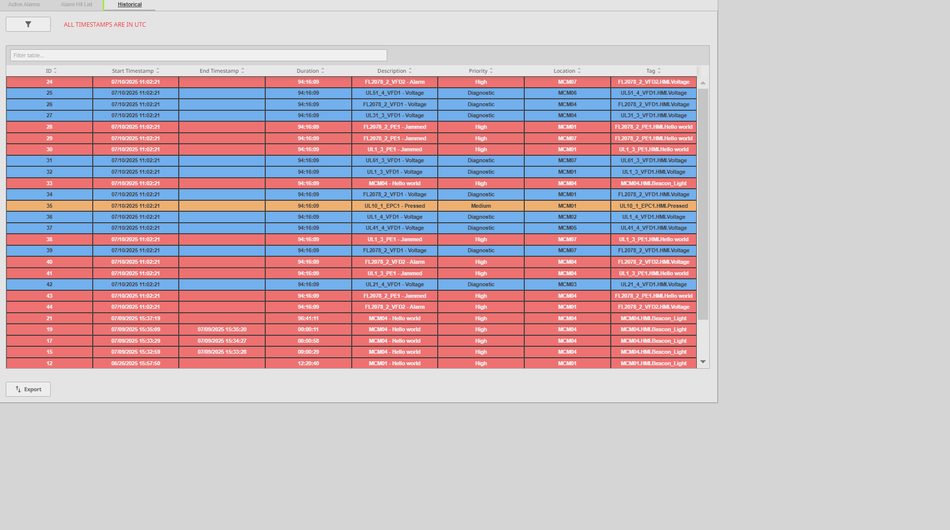This screenshot has height=530, width=950.
Task: Sort by Priority column arrows
Action: pos(491,71)
